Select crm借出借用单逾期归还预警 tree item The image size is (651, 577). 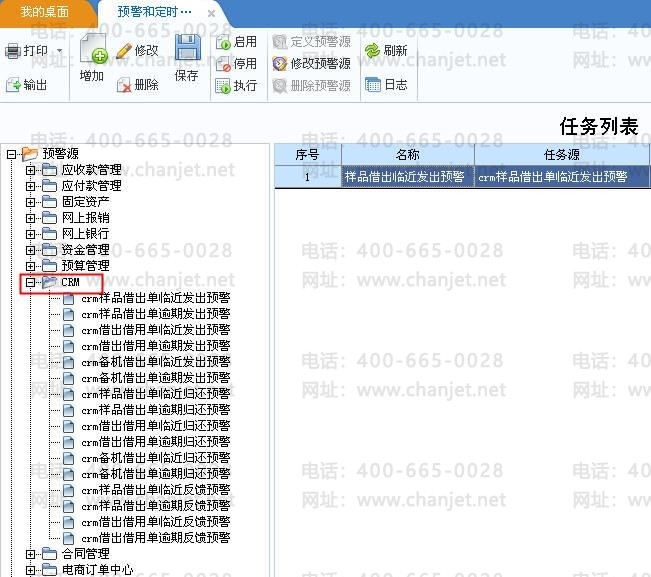coord(156,442)
